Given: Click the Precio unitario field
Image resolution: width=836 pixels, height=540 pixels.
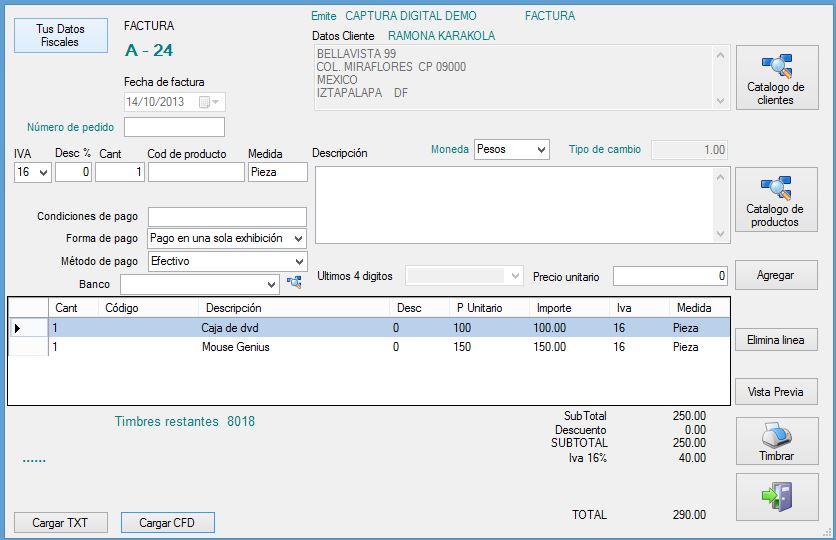Looking at the screenshot, I should click(670, 276).
